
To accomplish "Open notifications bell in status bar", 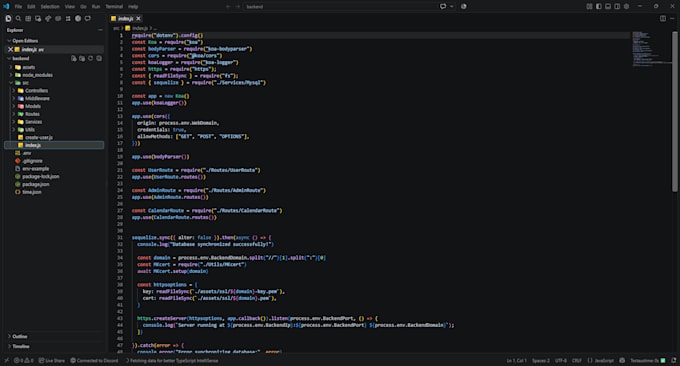I will 673,360.
